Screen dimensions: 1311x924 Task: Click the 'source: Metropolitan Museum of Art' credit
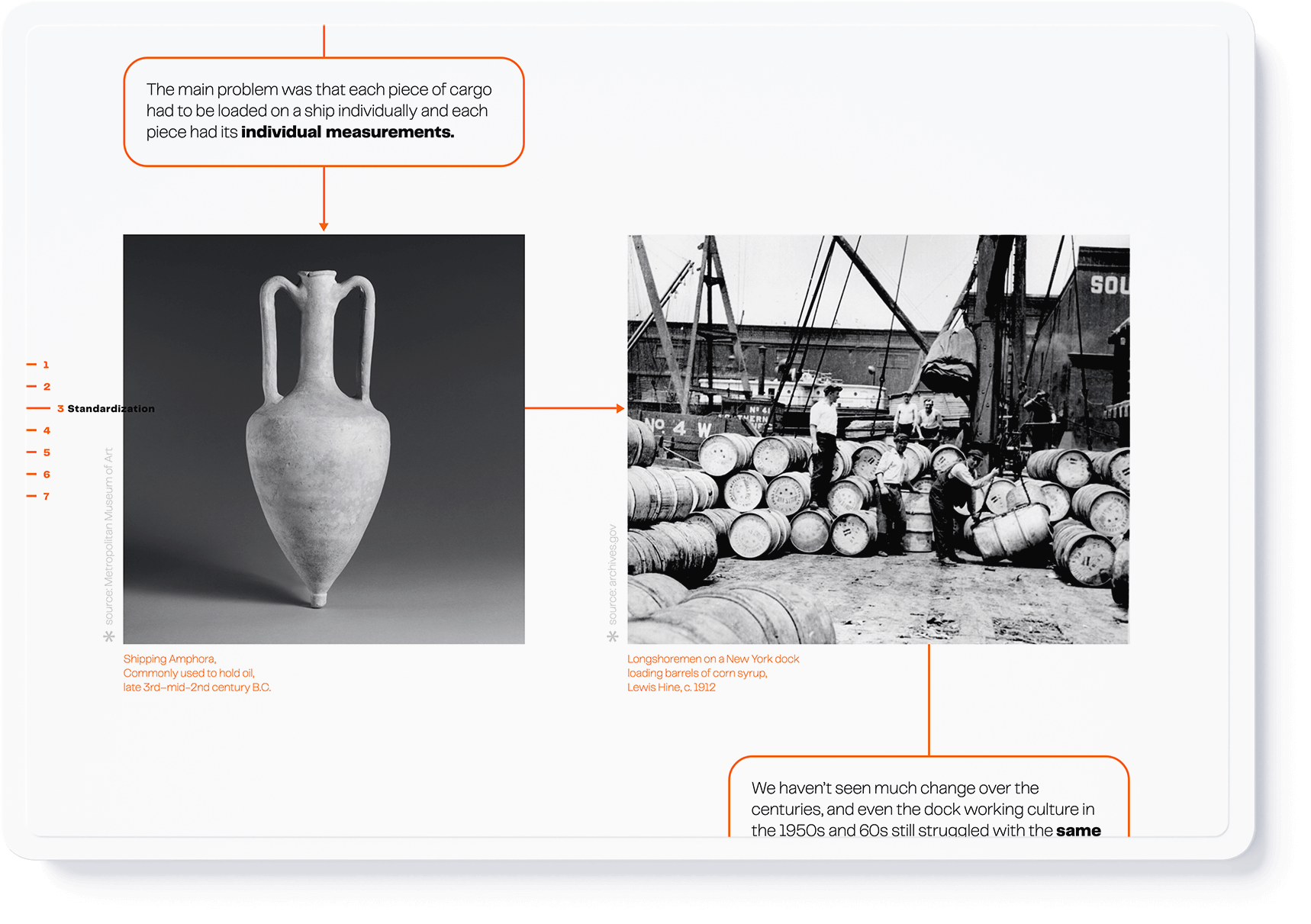tap(108, 536)
